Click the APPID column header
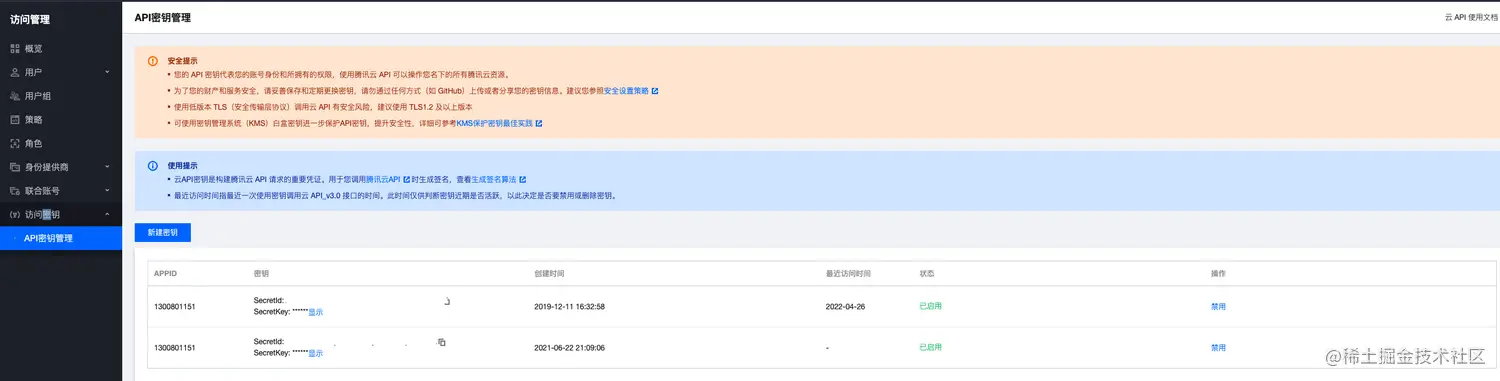 [x=165, y=273]
